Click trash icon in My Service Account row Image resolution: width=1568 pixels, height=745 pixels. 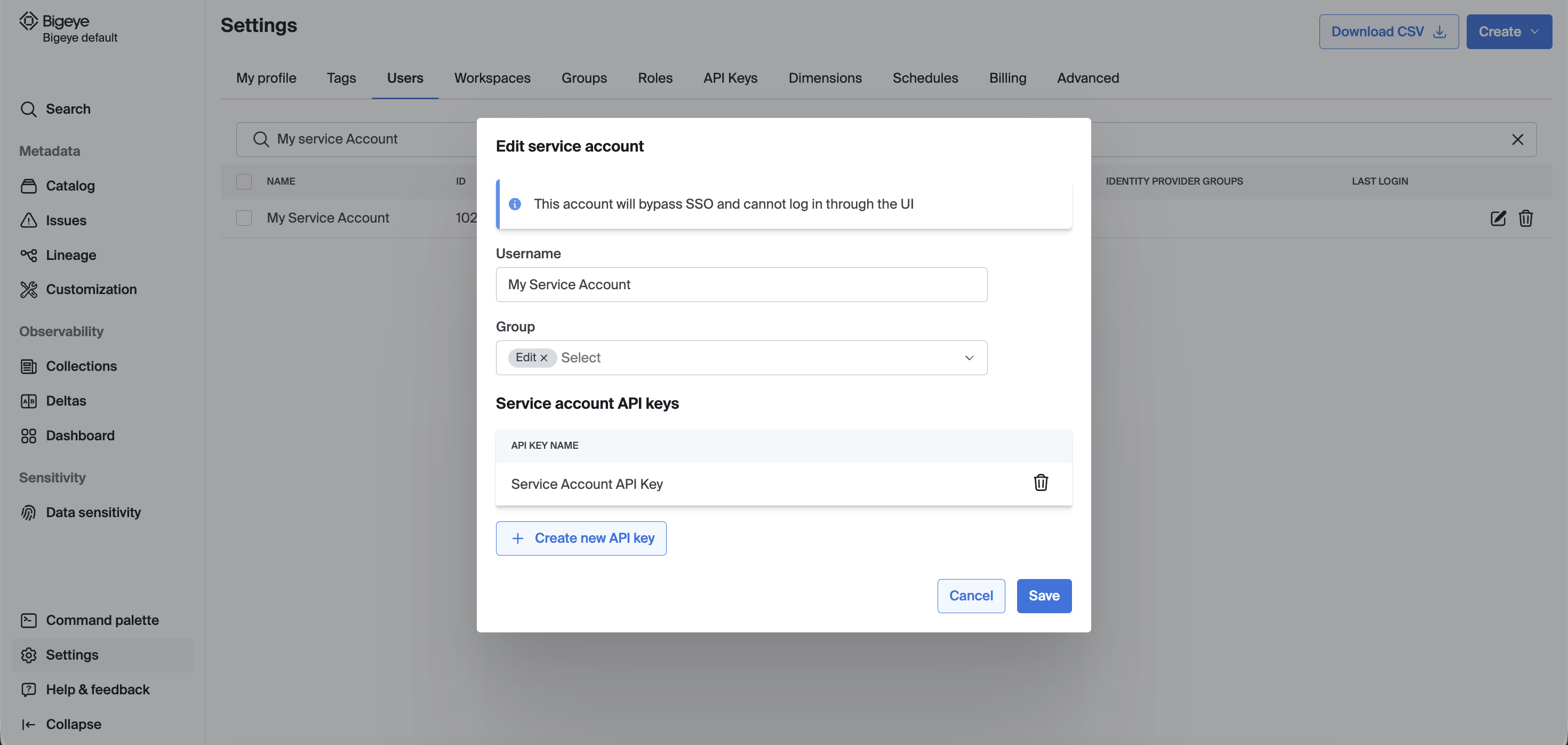point(1525,218)
